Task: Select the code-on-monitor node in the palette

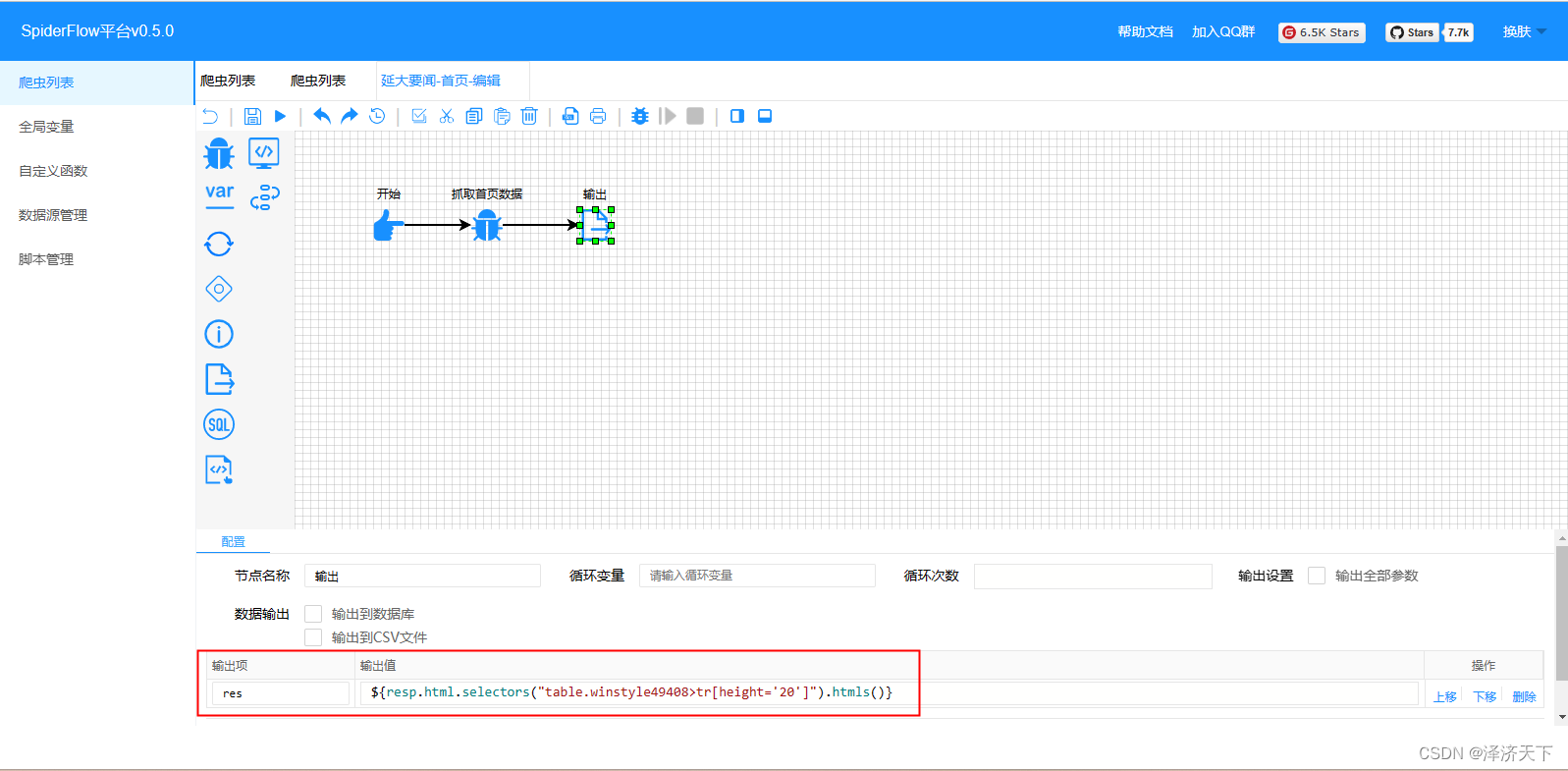Action: pyautogui.click(x=264, y=153)
